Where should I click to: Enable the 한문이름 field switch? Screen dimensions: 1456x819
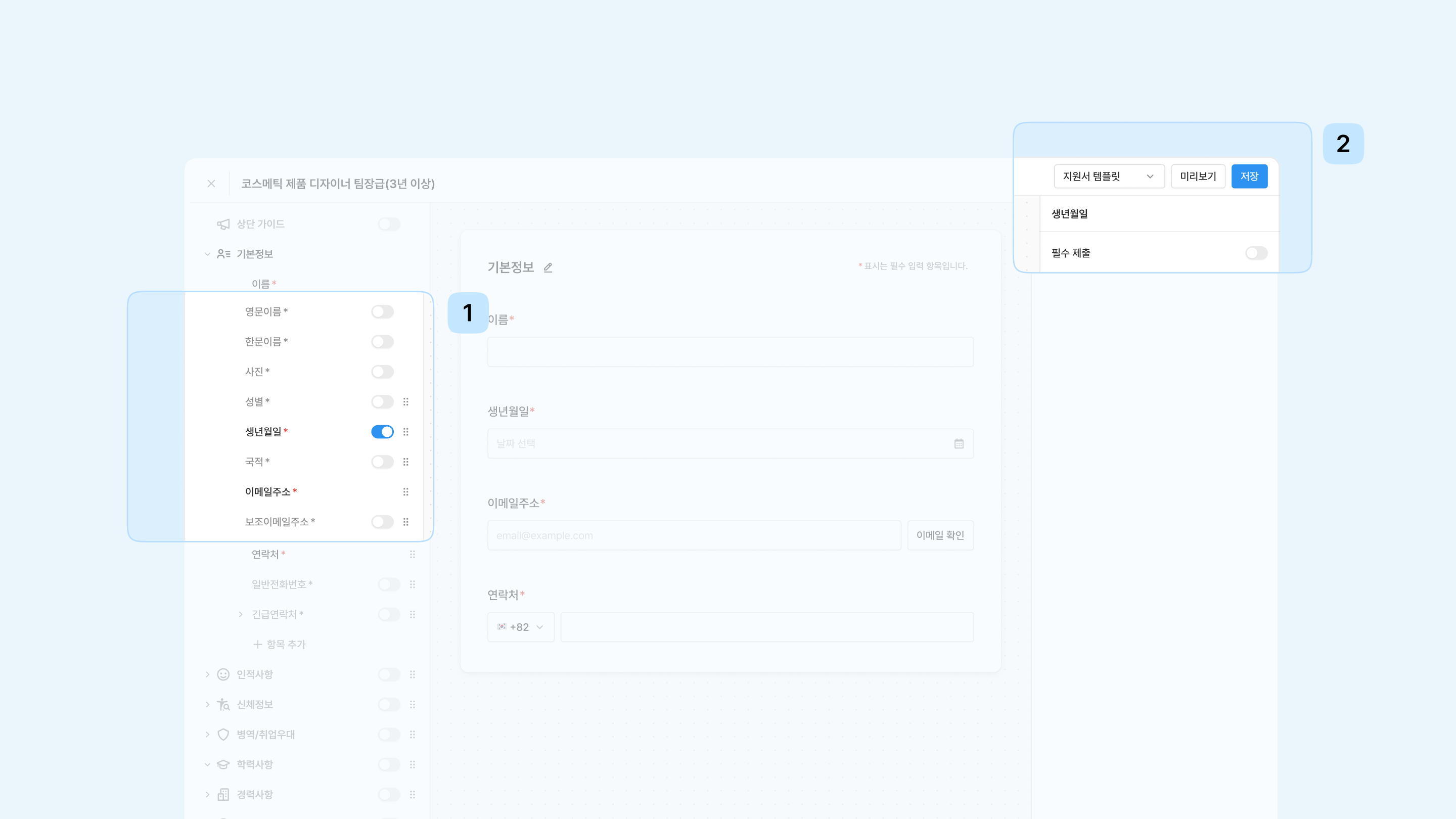pos(383,342)
